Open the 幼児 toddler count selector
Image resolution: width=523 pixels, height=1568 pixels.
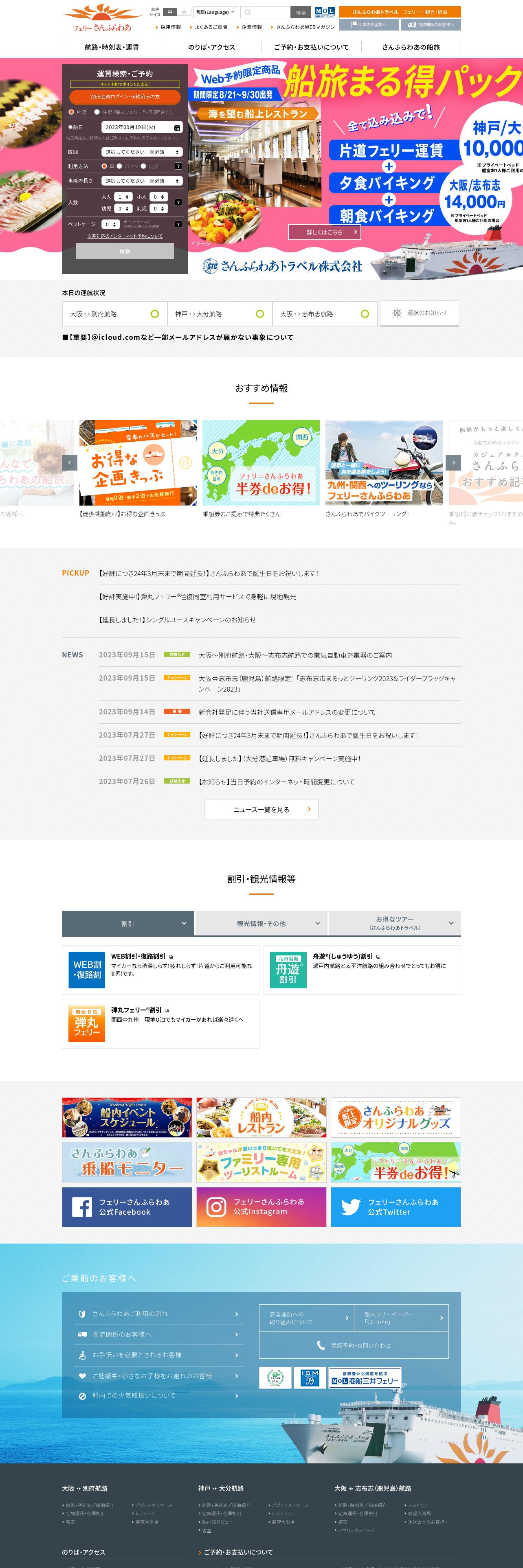[x=123, y=208]
